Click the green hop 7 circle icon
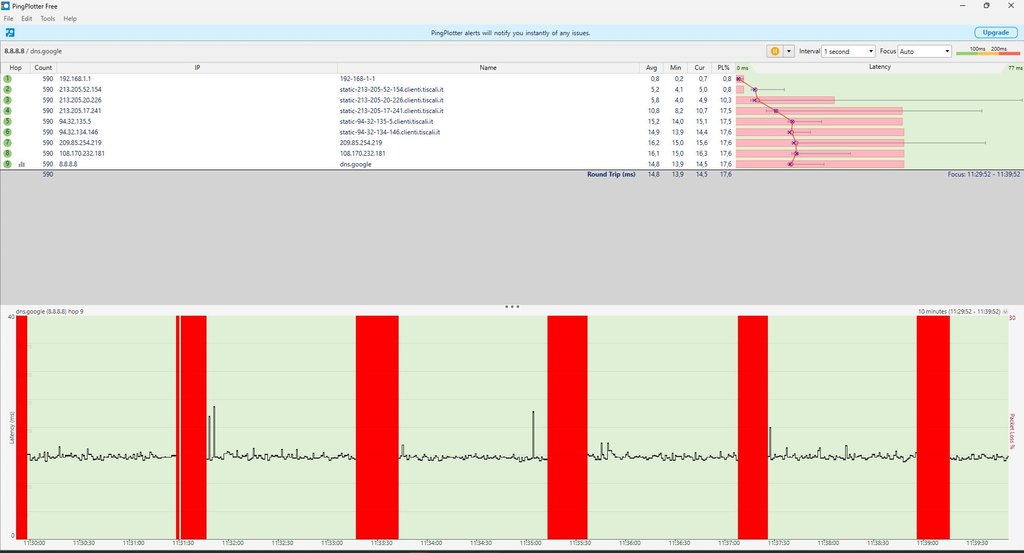This screenshot has height=553, width=1024. point(7,143)
